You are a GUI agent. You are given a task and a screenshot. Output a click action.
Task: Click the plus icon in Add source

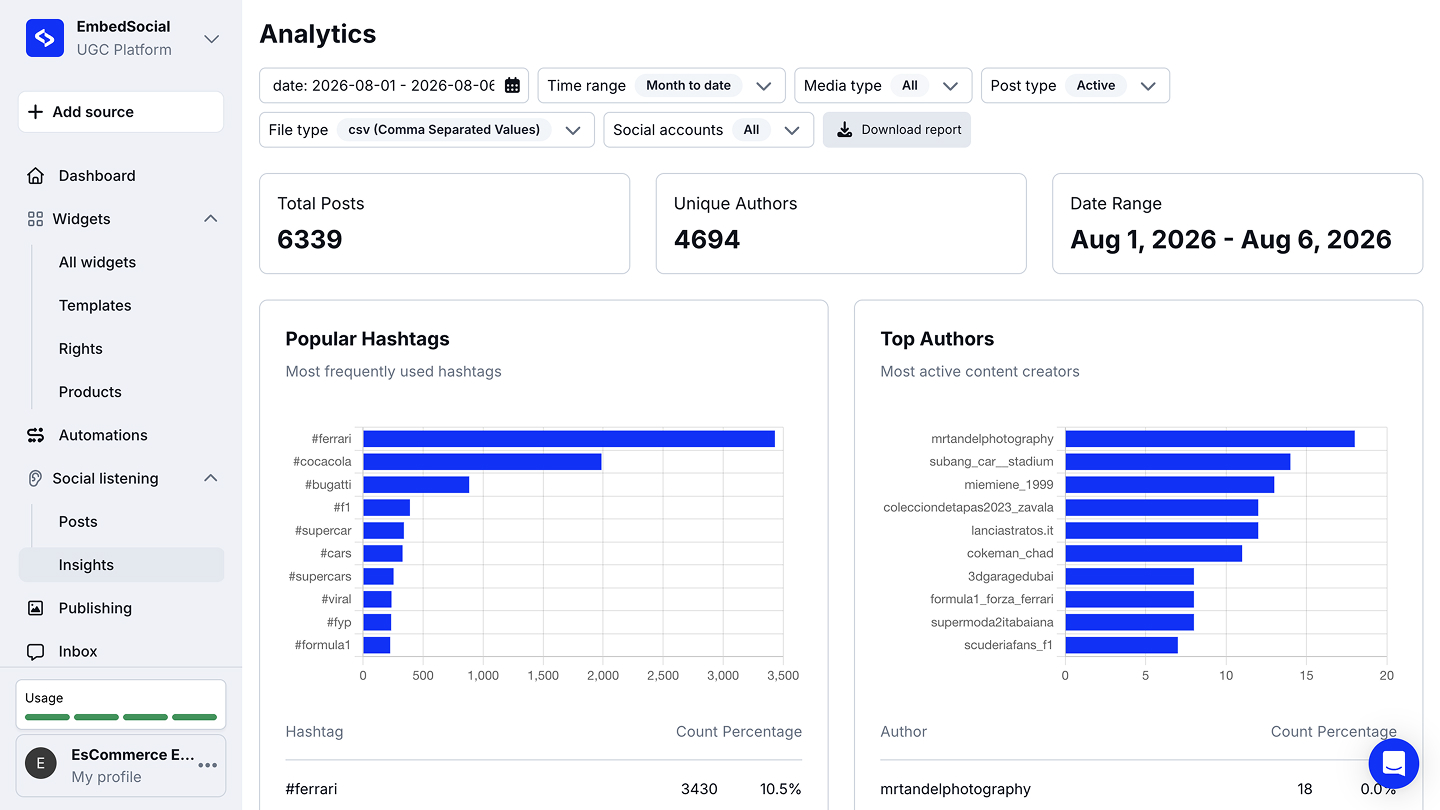click(x=35, y=112)
